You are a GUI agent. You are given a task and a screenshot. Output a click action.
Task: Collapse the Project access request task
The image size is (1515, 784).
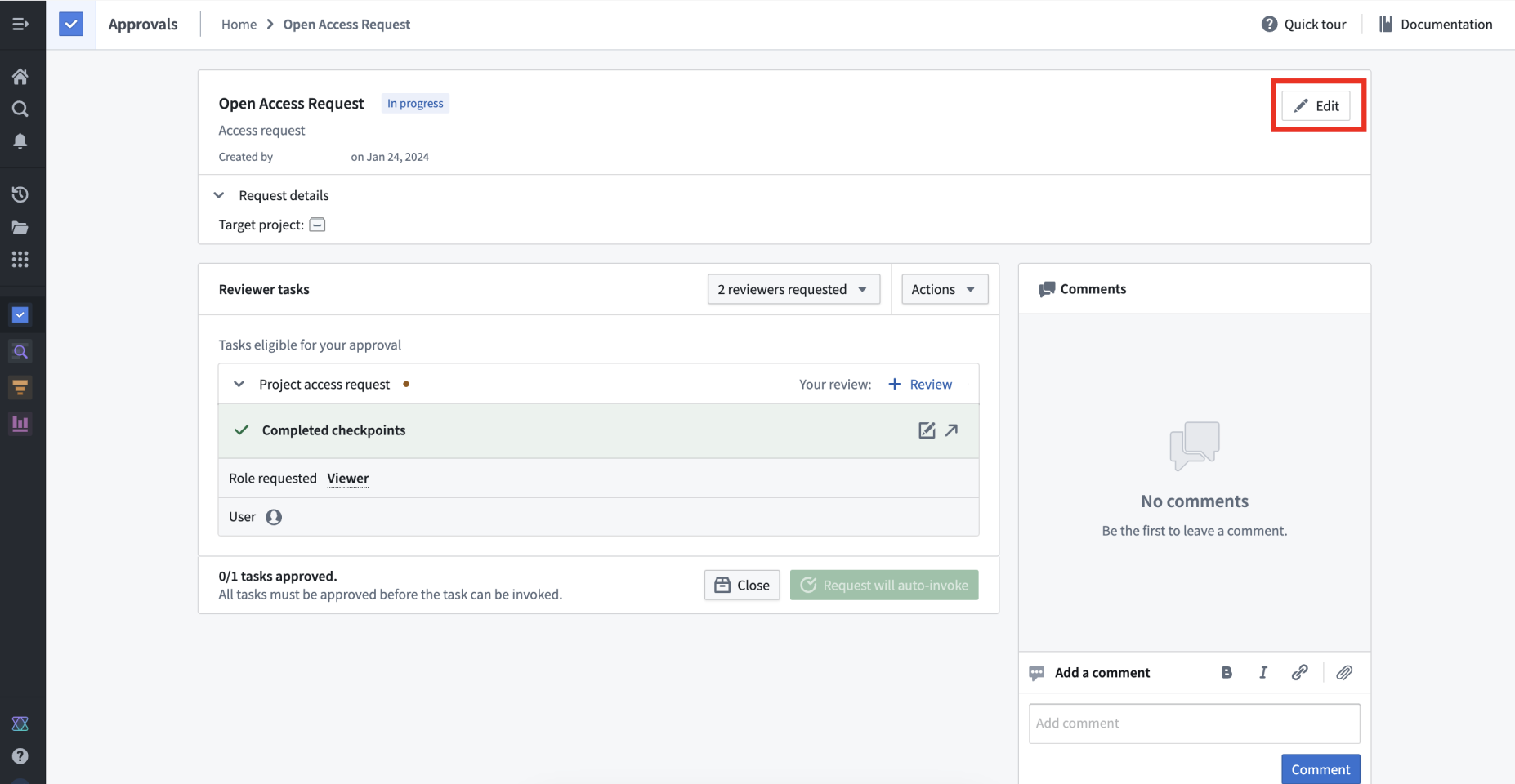pos(239,384)
